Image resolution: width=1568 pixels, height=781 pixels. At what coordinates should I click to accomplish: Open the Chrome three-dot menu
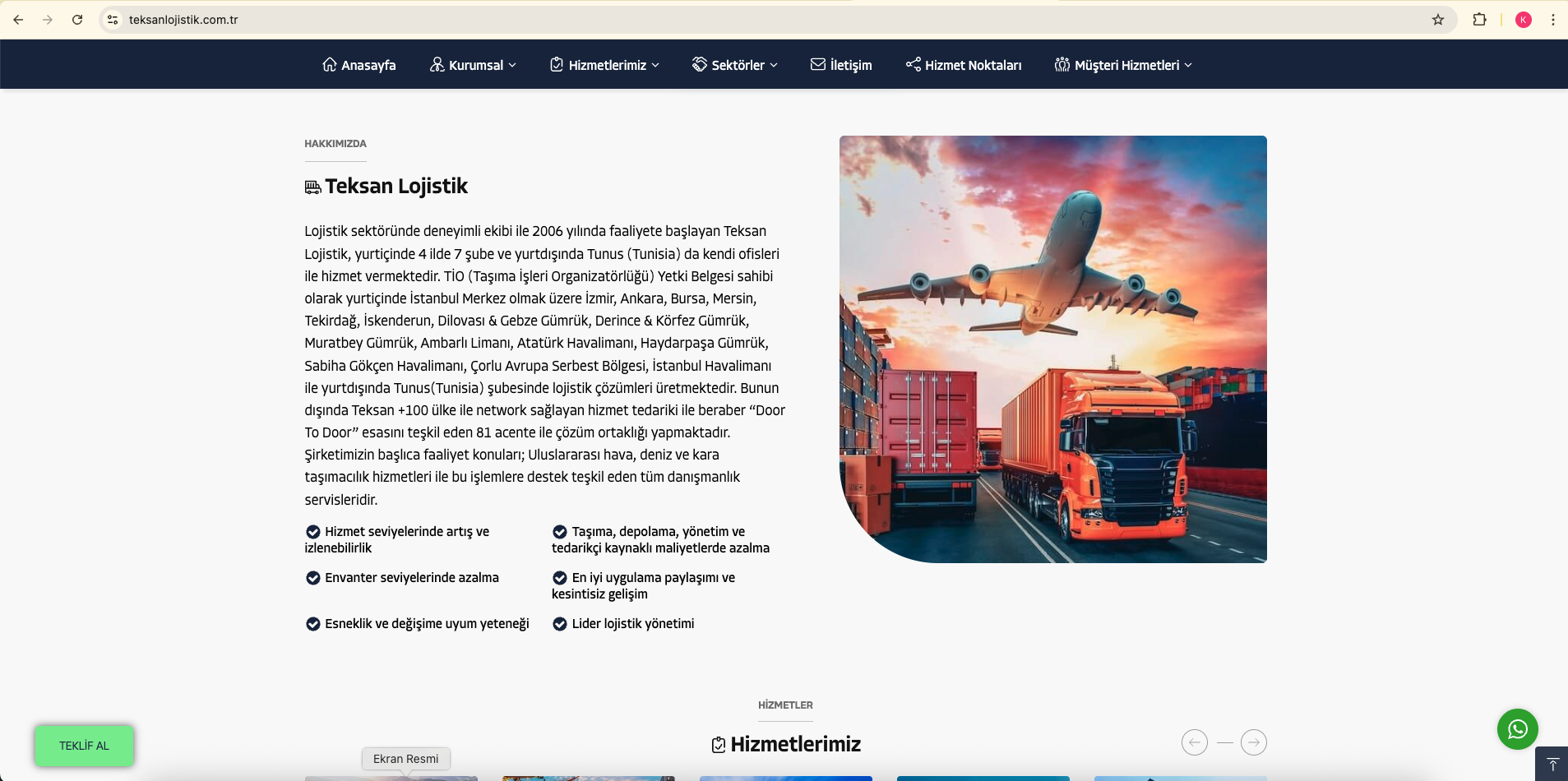pyautogui.click(x=1553, y=20)
